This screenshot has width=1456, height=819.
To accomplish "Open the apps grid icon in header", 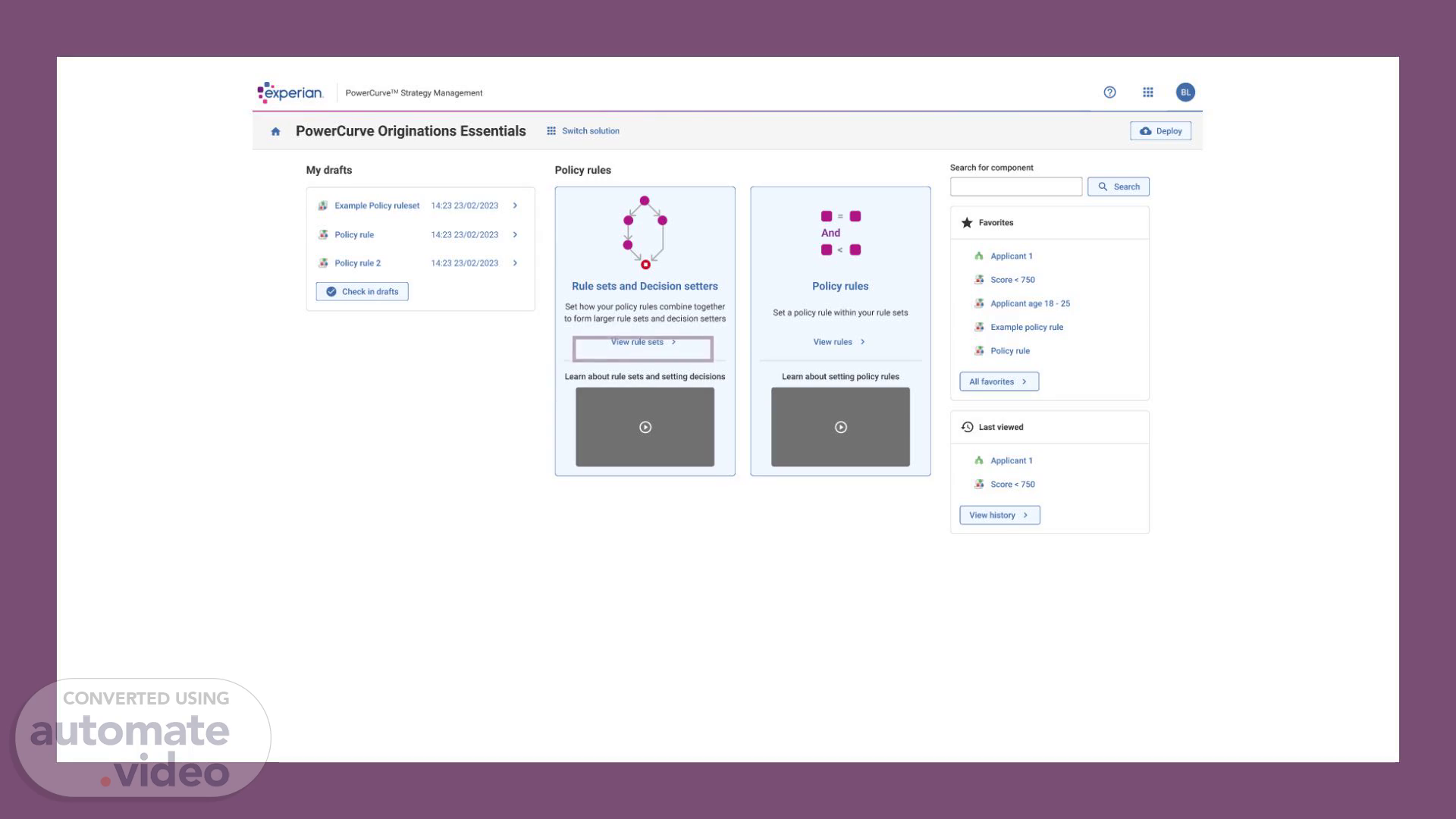I will click(1148, 93).
